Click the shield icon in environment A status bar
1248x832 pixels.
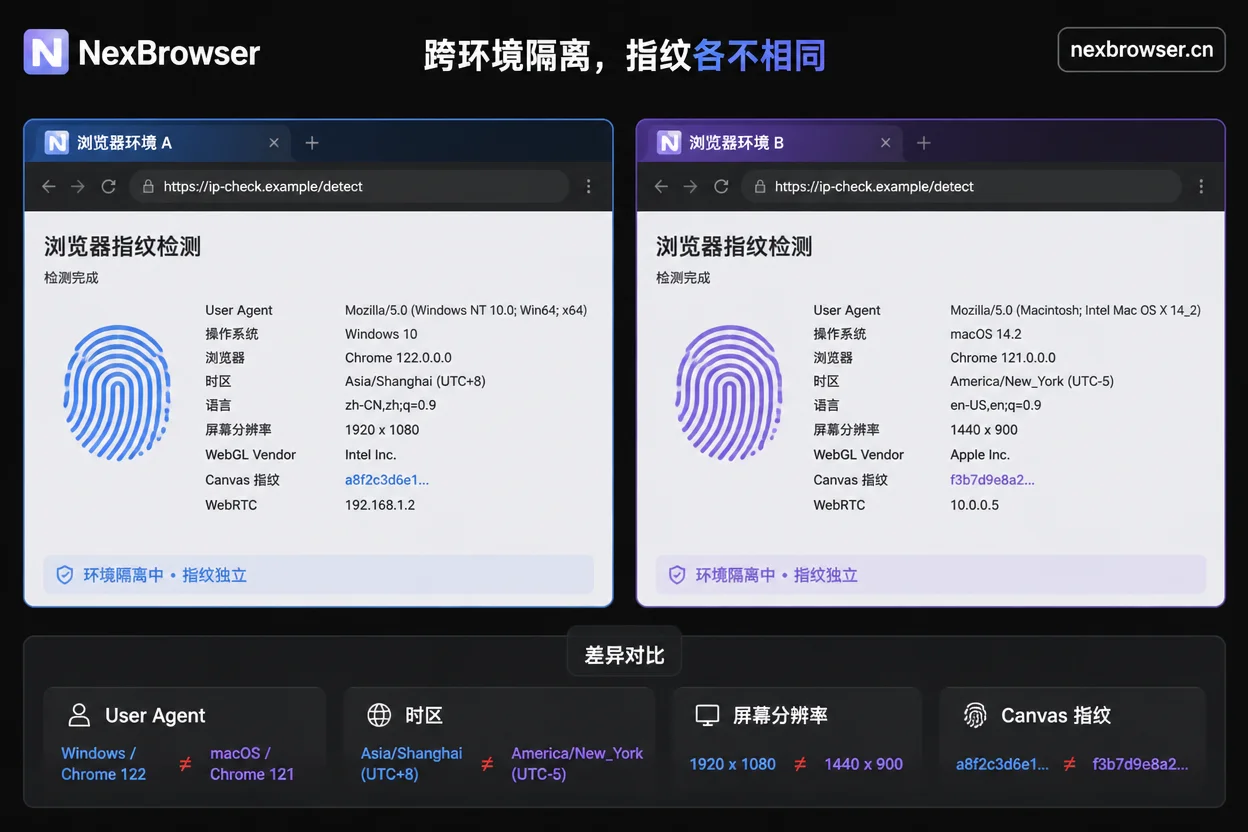coord(65,575)
